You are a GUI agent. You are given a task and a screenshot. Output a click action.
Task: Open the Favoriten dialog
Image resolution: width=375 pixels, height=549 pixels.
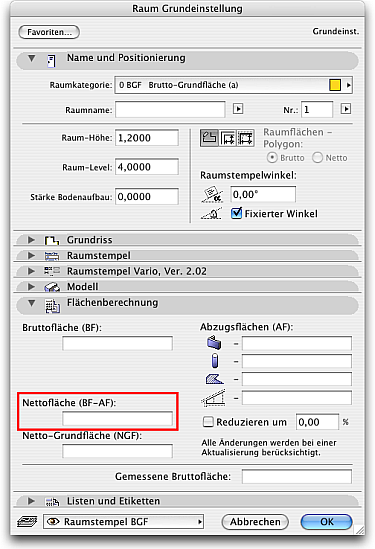click(49, 32)
